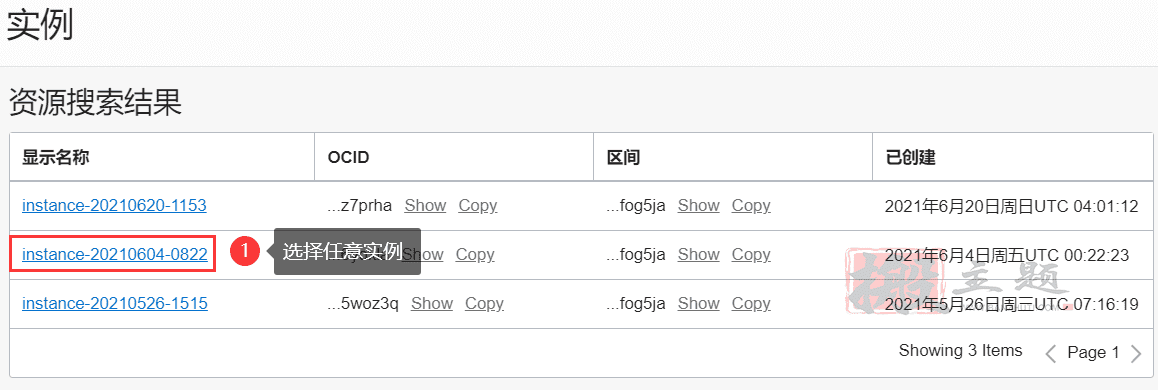Open instance-20210526-1515 link
Screen dimensions: 1158x390
114,303
